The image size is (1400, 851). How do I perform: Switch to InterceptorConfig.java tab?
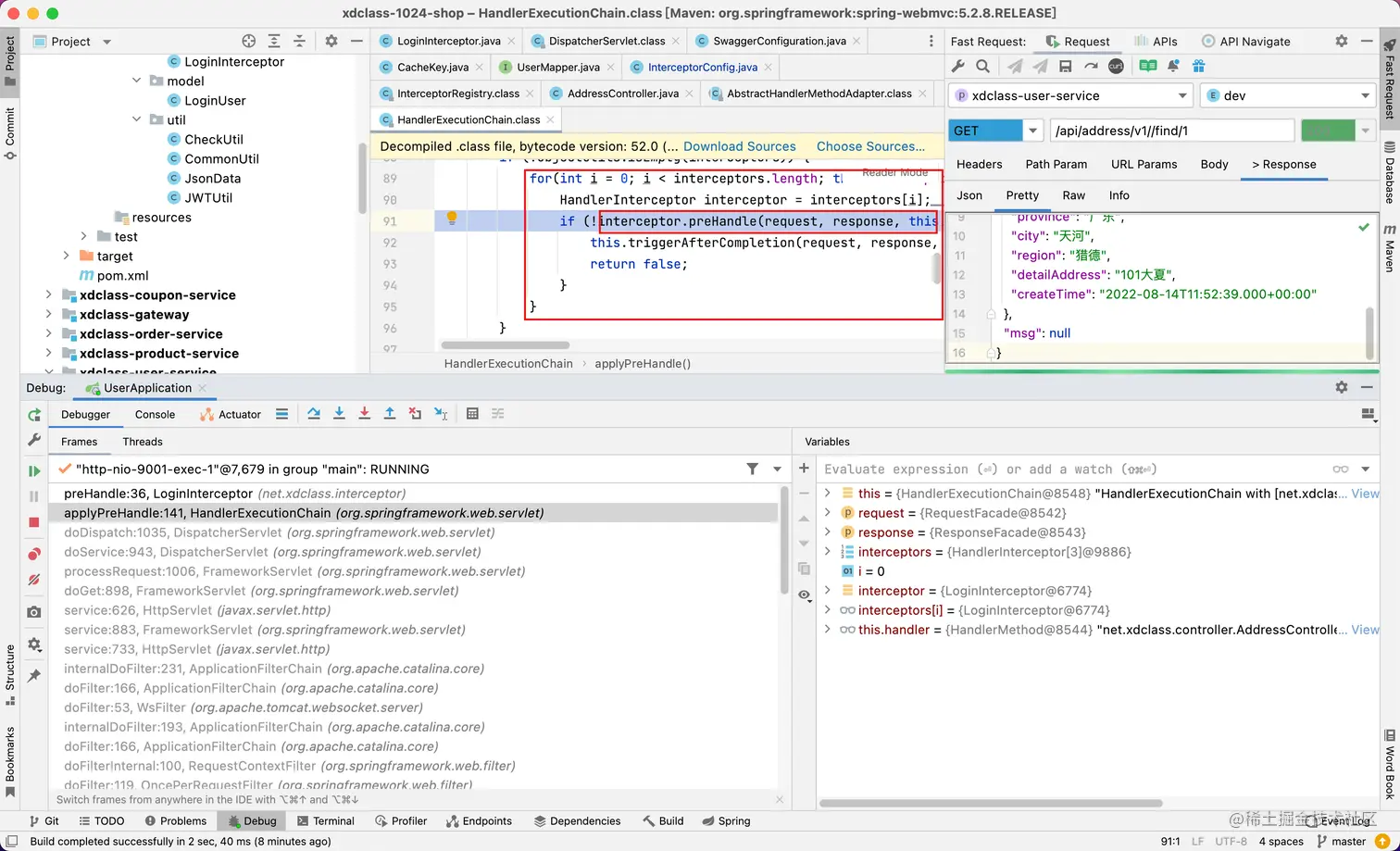tap(703, 67)
